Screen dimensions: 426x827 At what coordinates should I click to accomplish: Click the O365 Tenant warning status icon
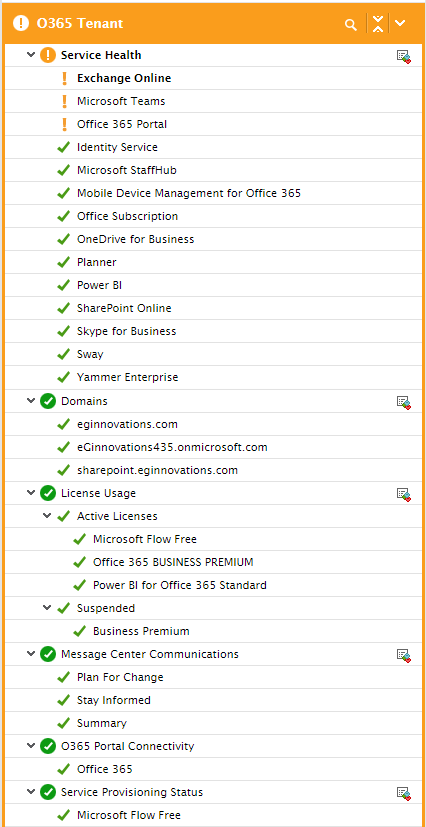click(x=21, y=23)
